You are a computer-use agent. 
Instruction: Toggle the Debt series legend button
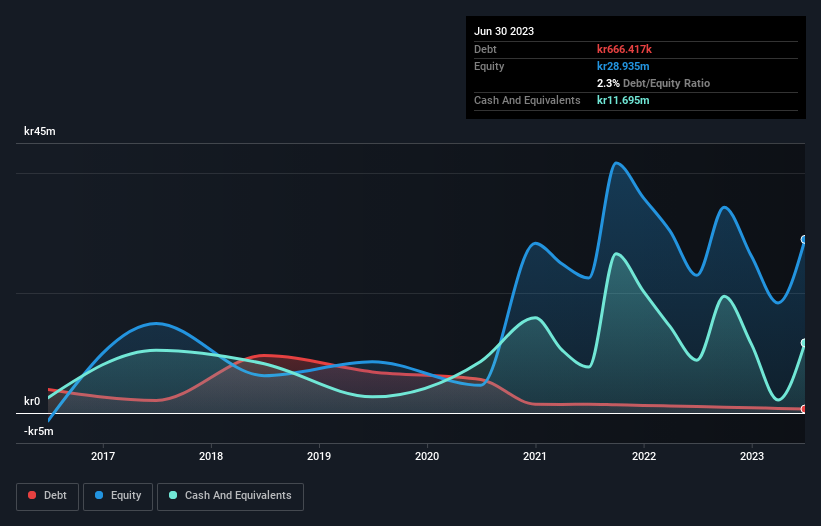[48, 496]
